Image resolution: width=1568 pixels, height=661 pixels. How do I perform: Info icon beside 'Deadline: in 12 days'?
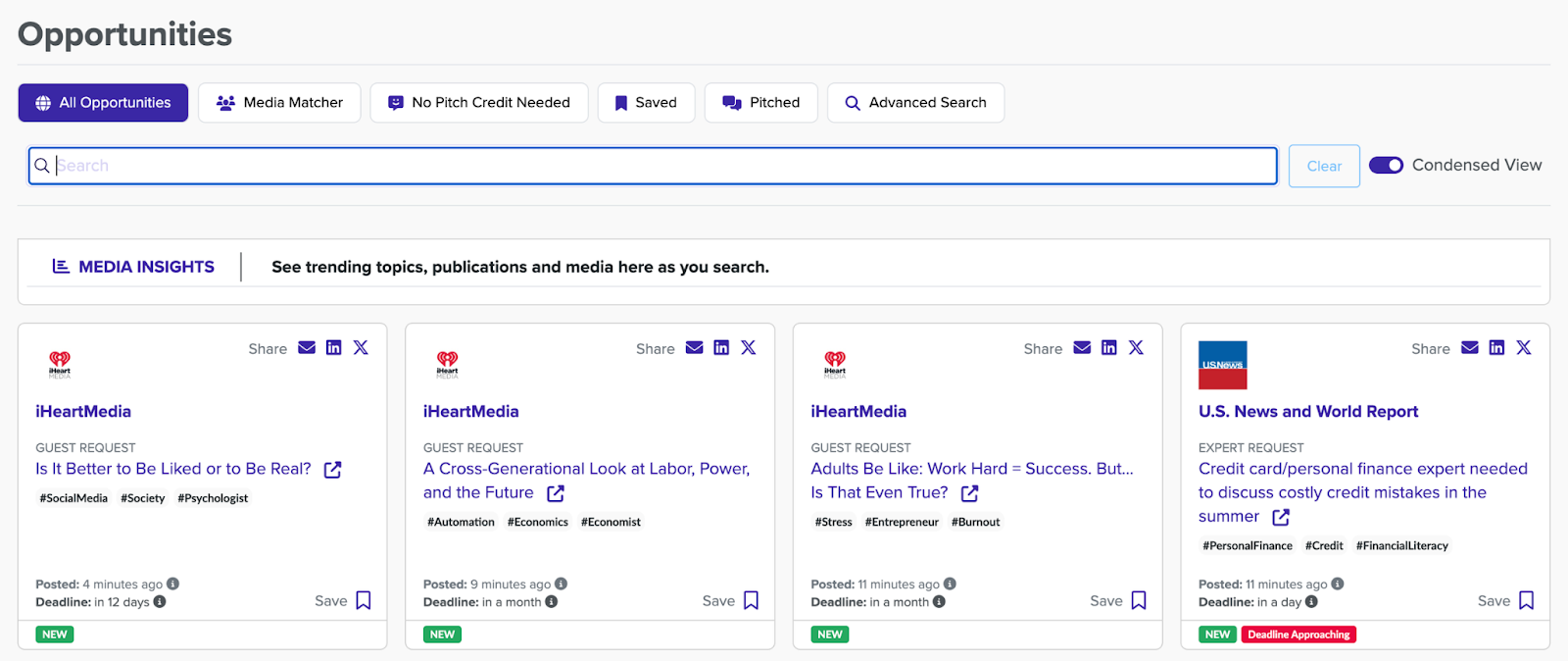point(160,602)
